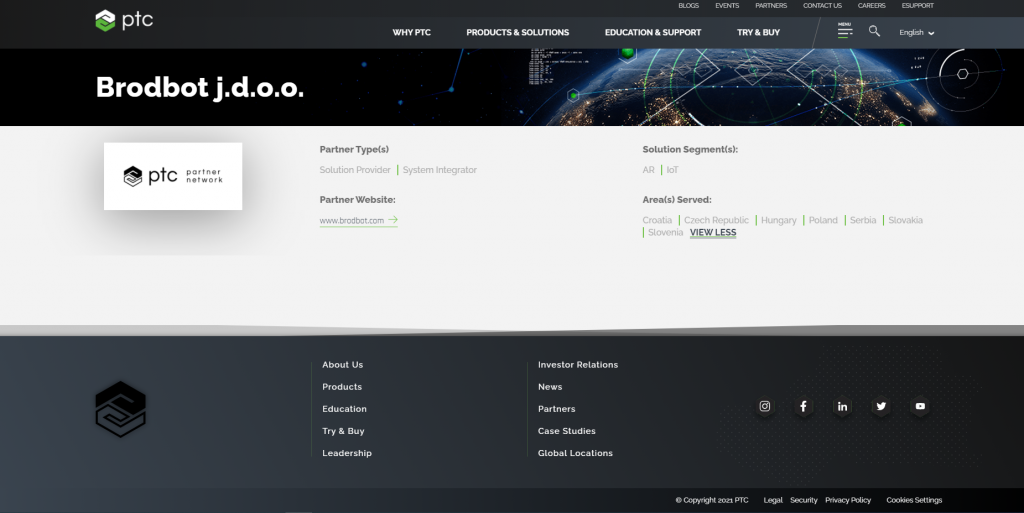Open ESUPPORT link

click(918, 5)
